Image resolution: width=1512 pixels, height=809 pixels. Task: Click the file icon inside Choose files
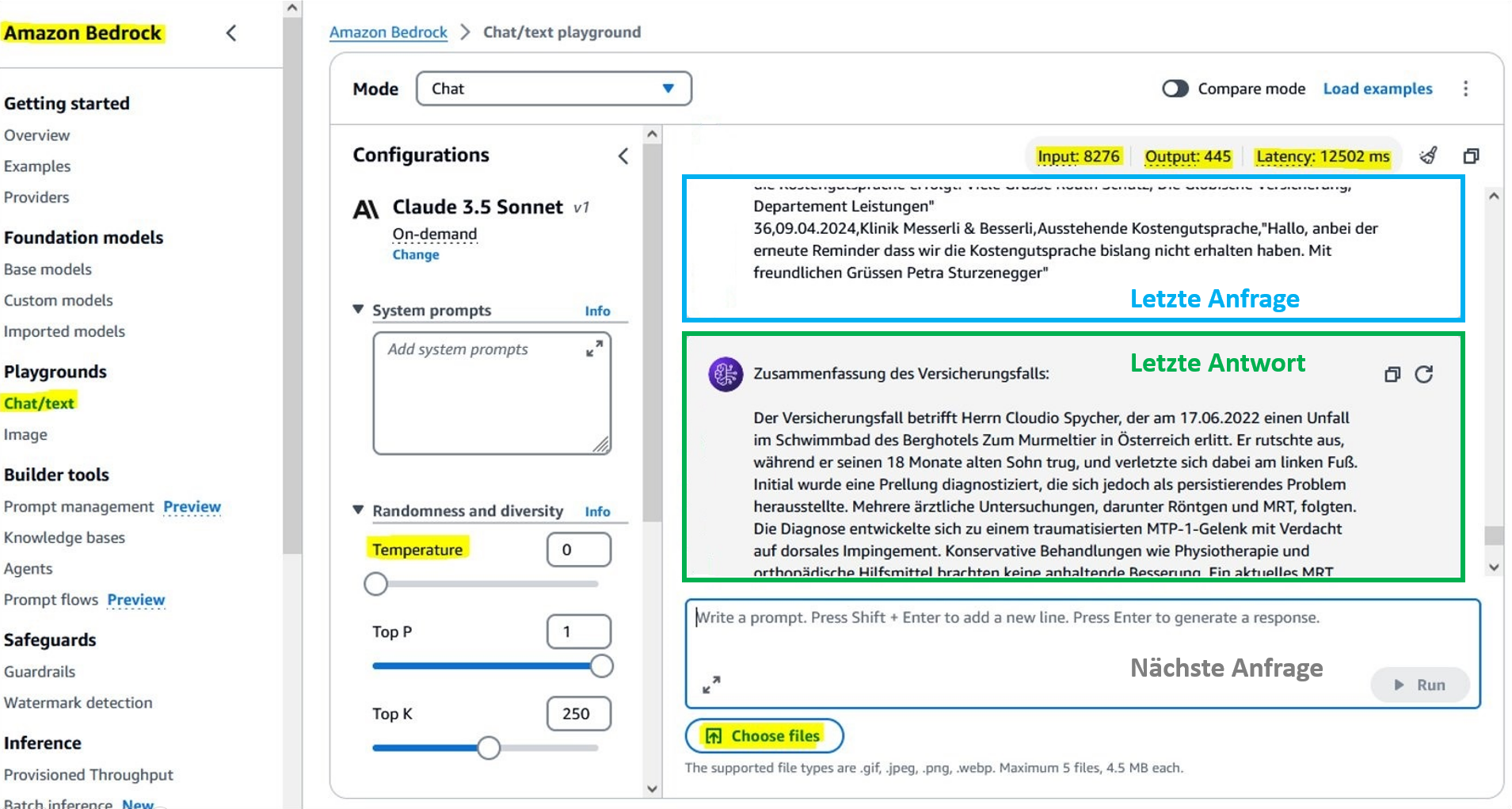pos(714,735)
